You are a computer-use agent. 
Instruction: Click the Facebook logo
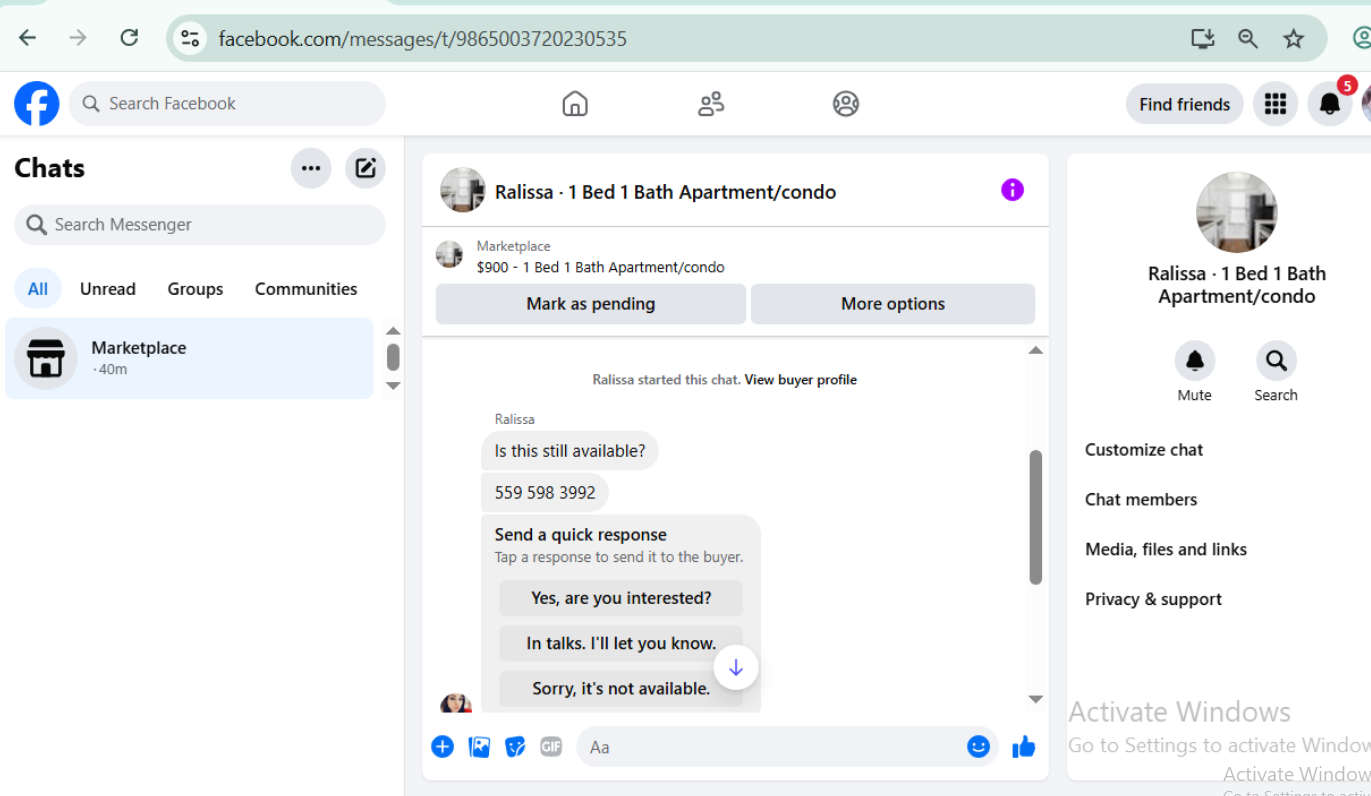pos(37,104)
